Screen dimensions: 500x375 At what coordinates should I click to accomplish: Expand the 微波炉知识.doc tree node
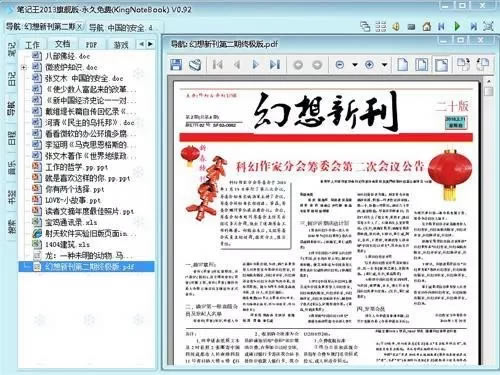[x=24, y=67]
